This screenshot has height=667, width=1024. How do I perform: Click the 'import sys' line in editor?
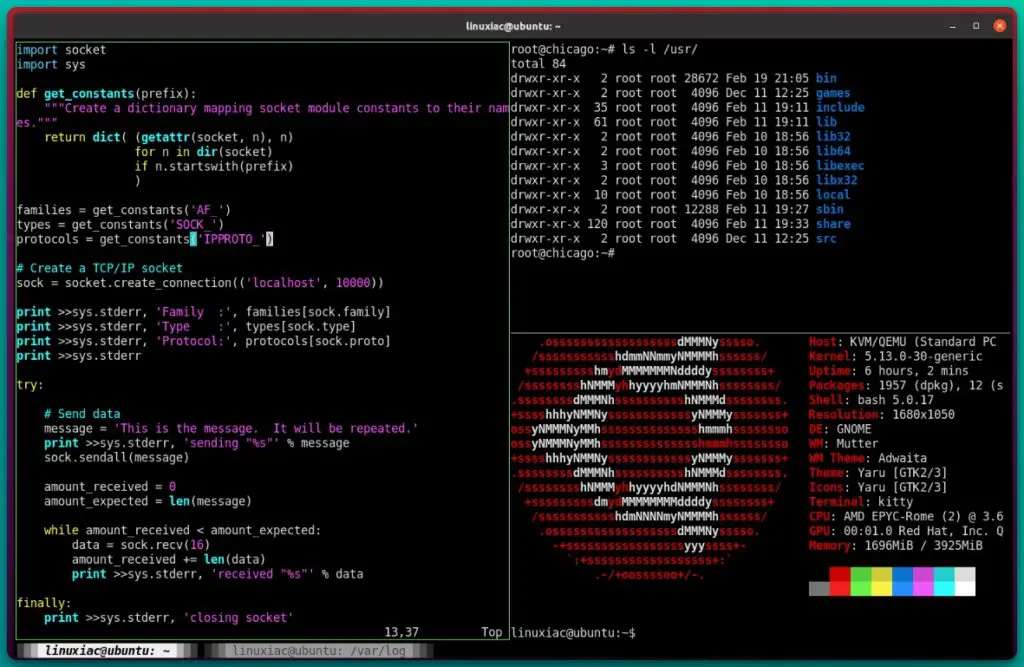[x=51, y=64]
